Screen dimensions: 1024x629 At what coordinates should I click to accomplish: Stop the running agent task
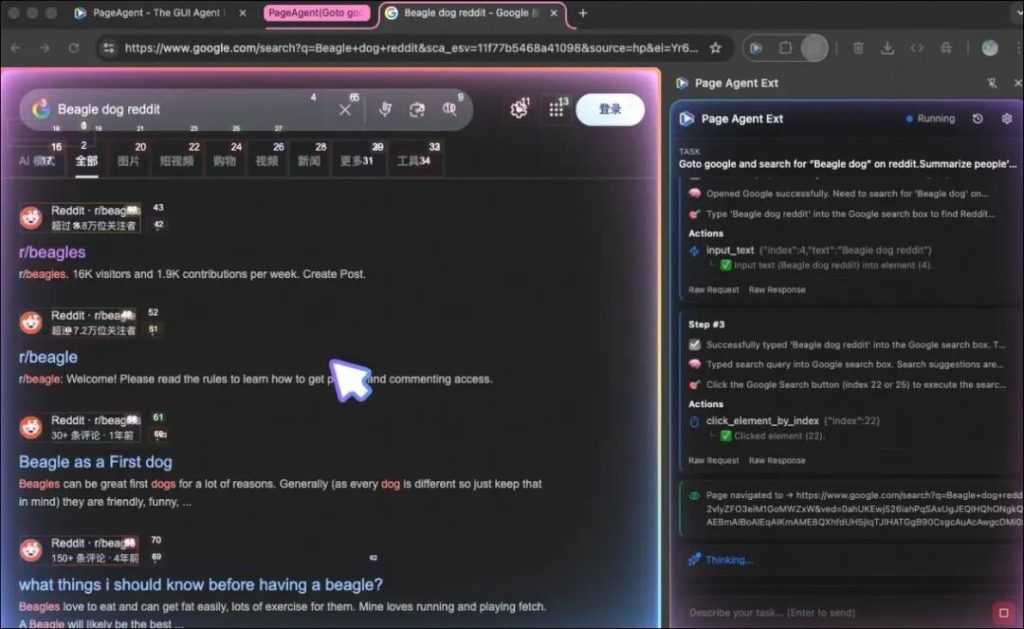click(x=1004, y=613)
